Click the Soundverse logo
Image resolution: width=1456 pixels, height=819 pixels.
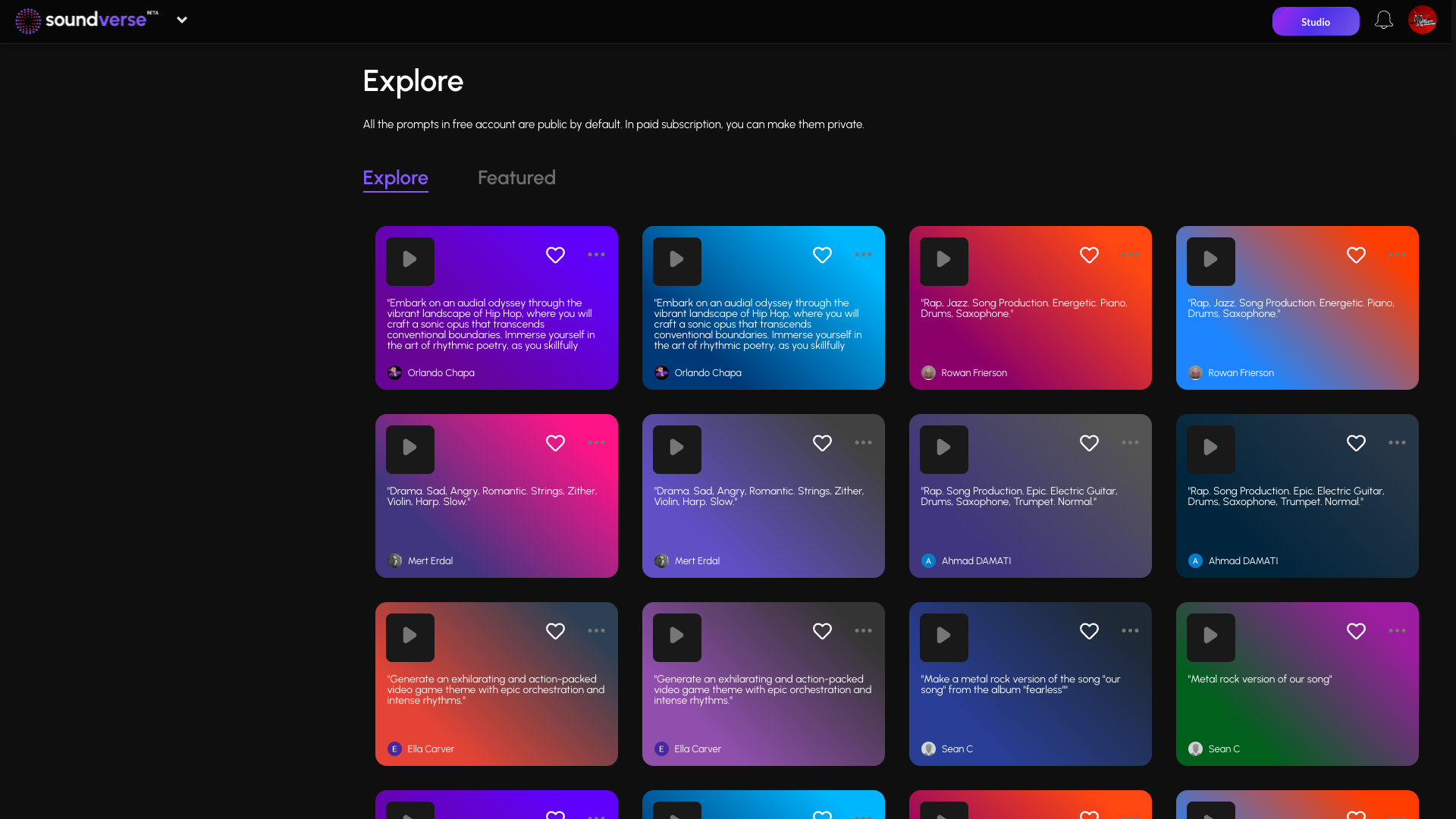tap(83, 20)
